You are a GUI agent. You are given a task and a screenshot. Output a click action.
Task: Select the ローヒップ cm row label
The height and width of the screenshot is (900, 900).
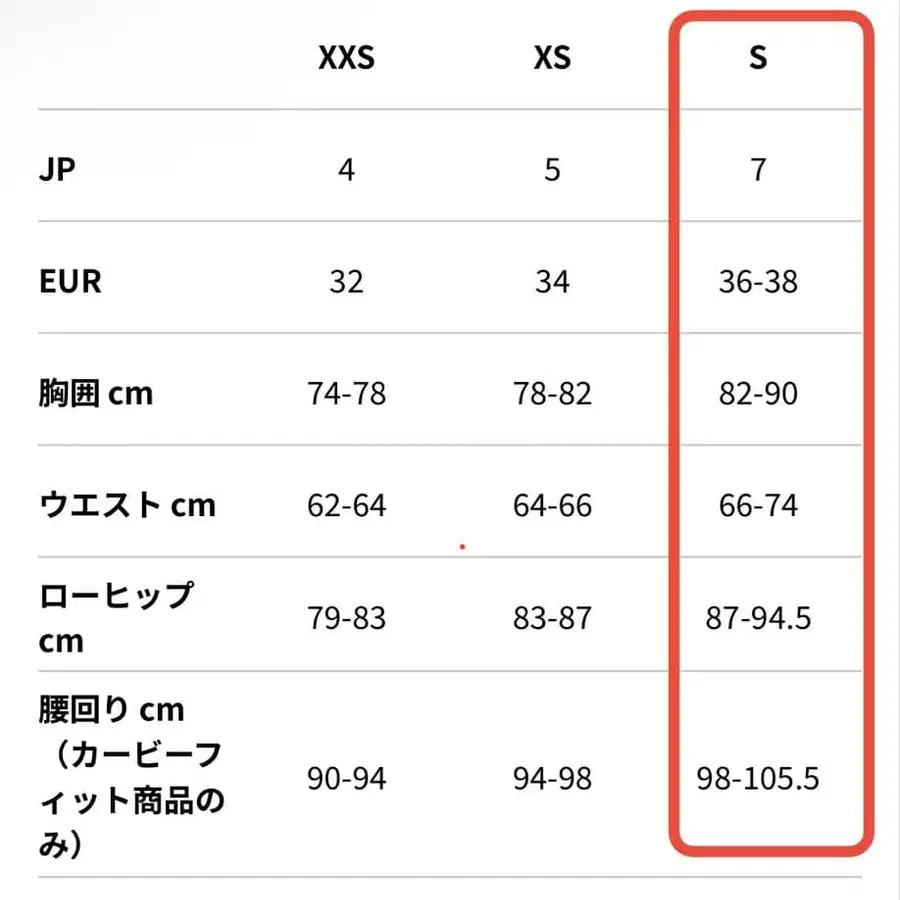pos(115,617)
